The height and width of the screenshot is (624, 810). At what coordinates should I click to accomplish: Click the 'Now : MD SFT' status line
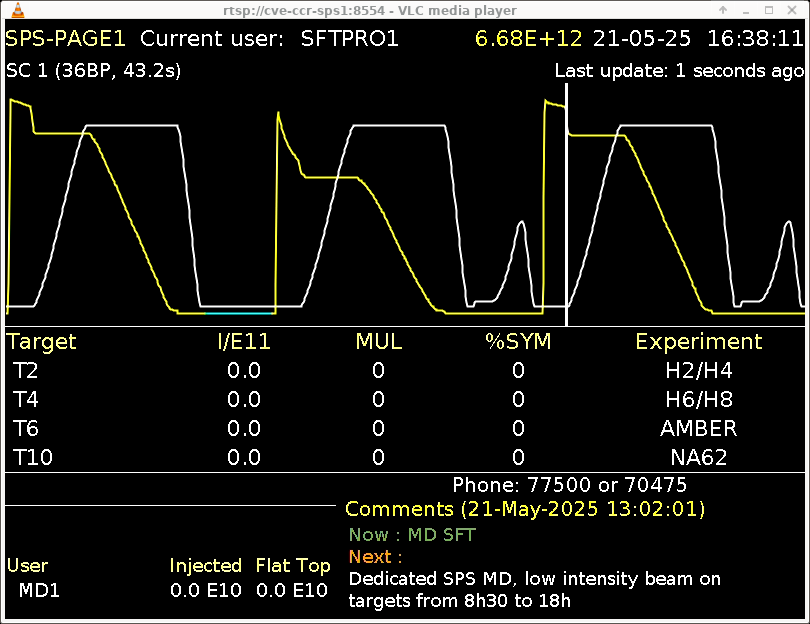(x=412, y=535)
